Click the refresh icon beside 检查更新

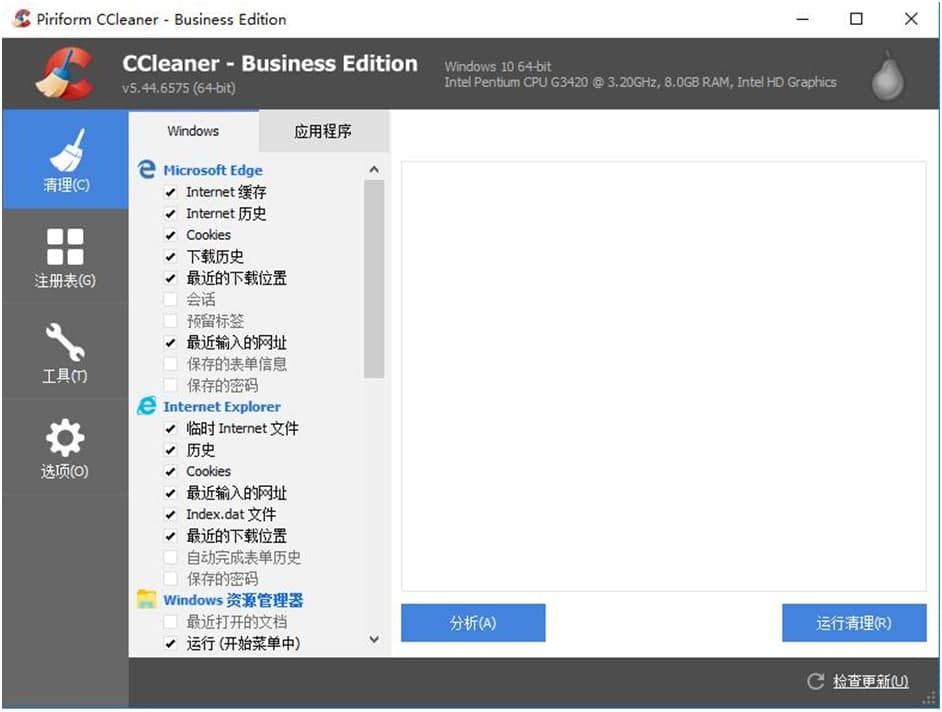[x=814, y=681]
